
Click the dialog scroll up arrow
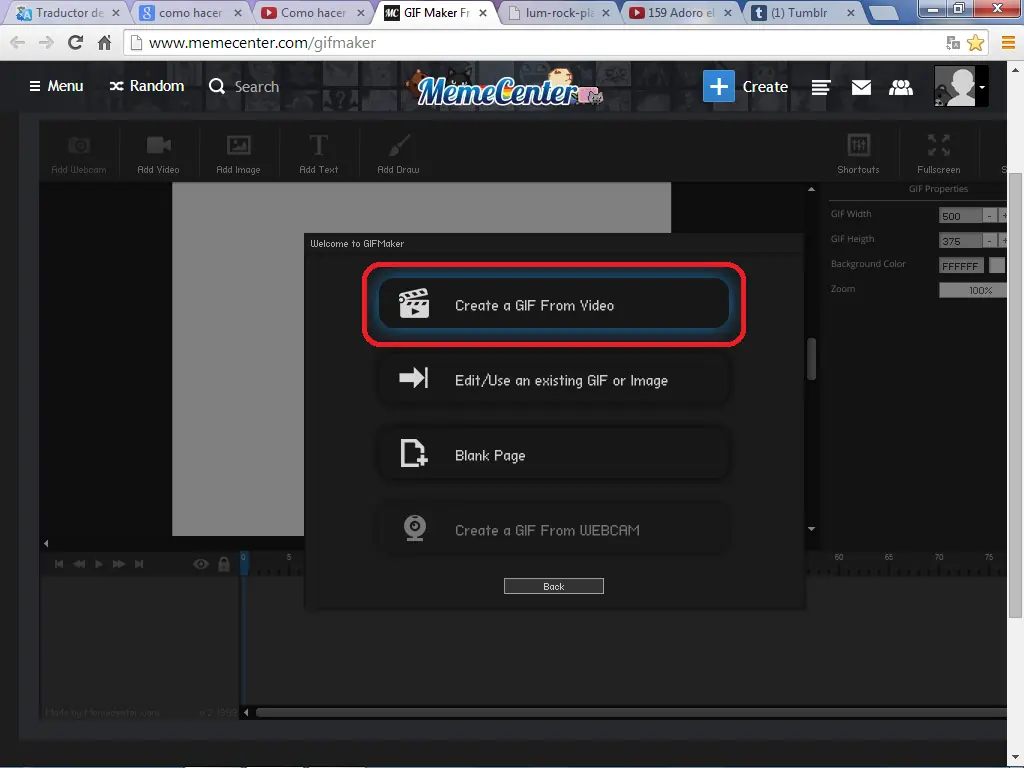[x=811, y=189]
